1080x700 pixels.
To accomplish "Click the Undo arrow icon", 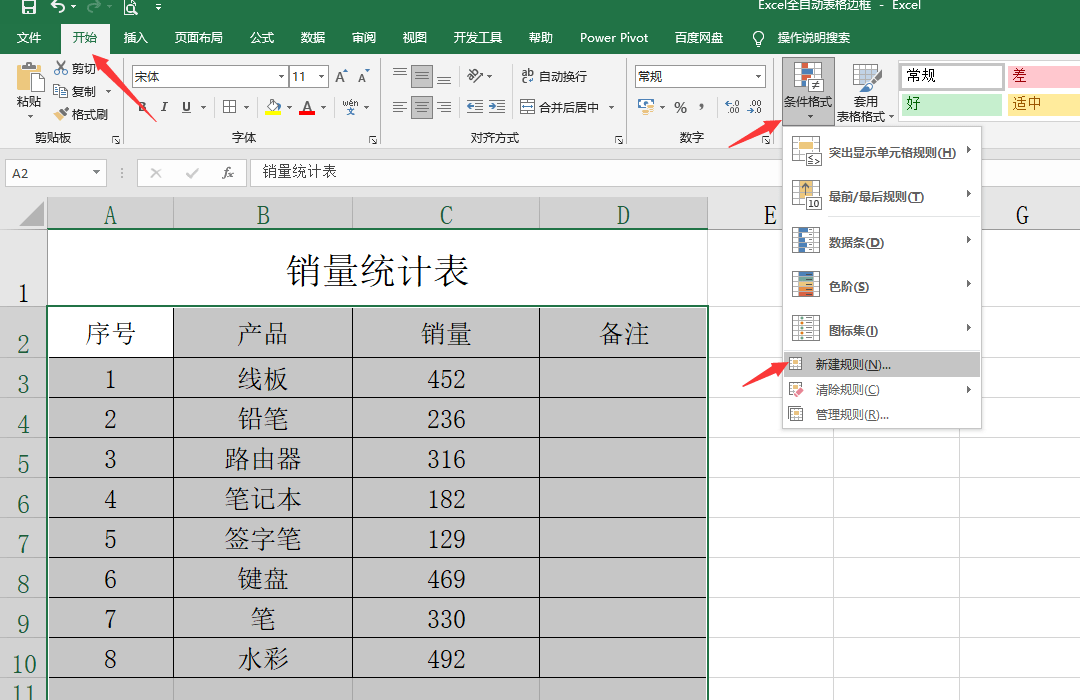I will 59,7.
